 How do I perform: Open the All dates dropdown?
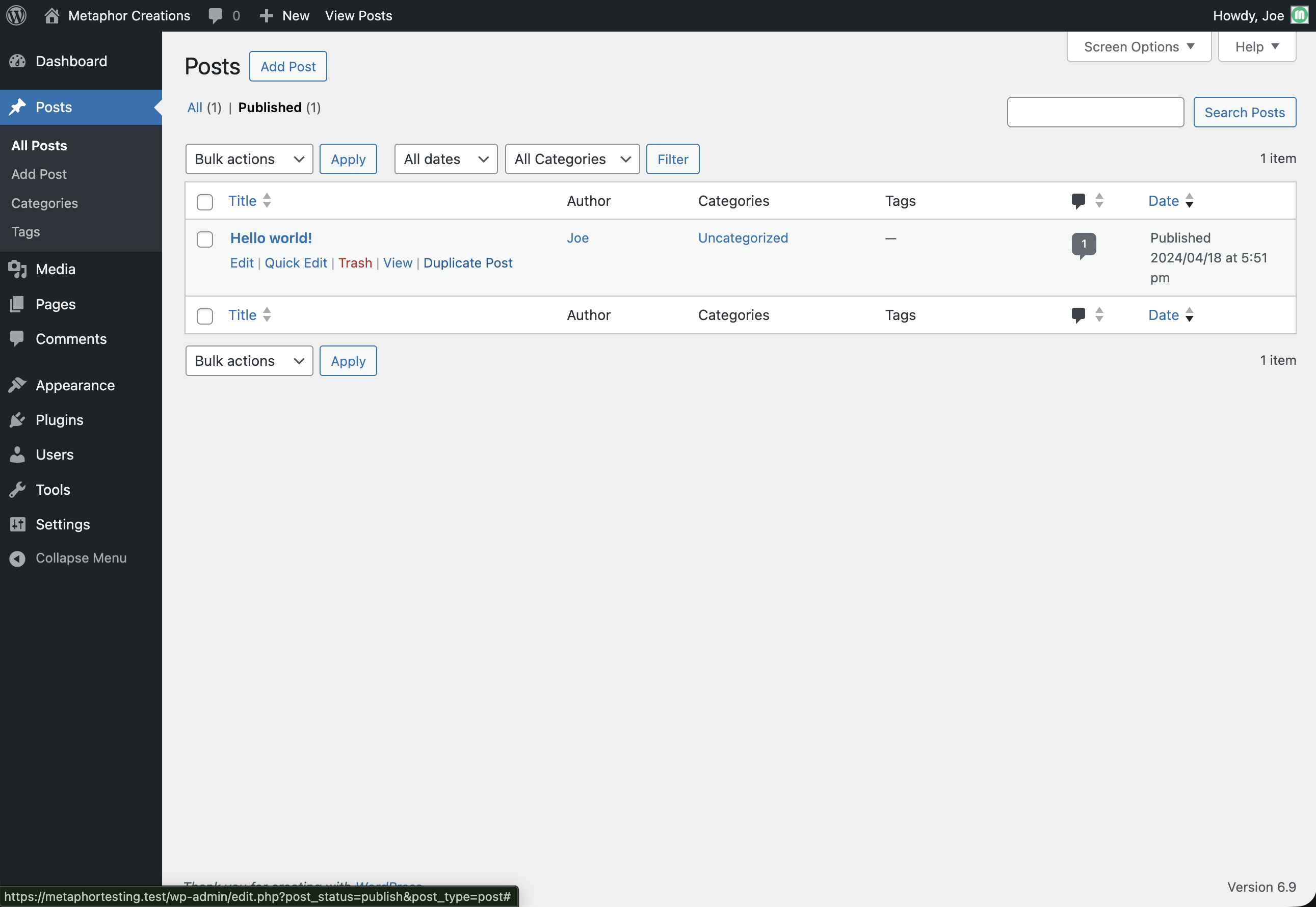445,159
